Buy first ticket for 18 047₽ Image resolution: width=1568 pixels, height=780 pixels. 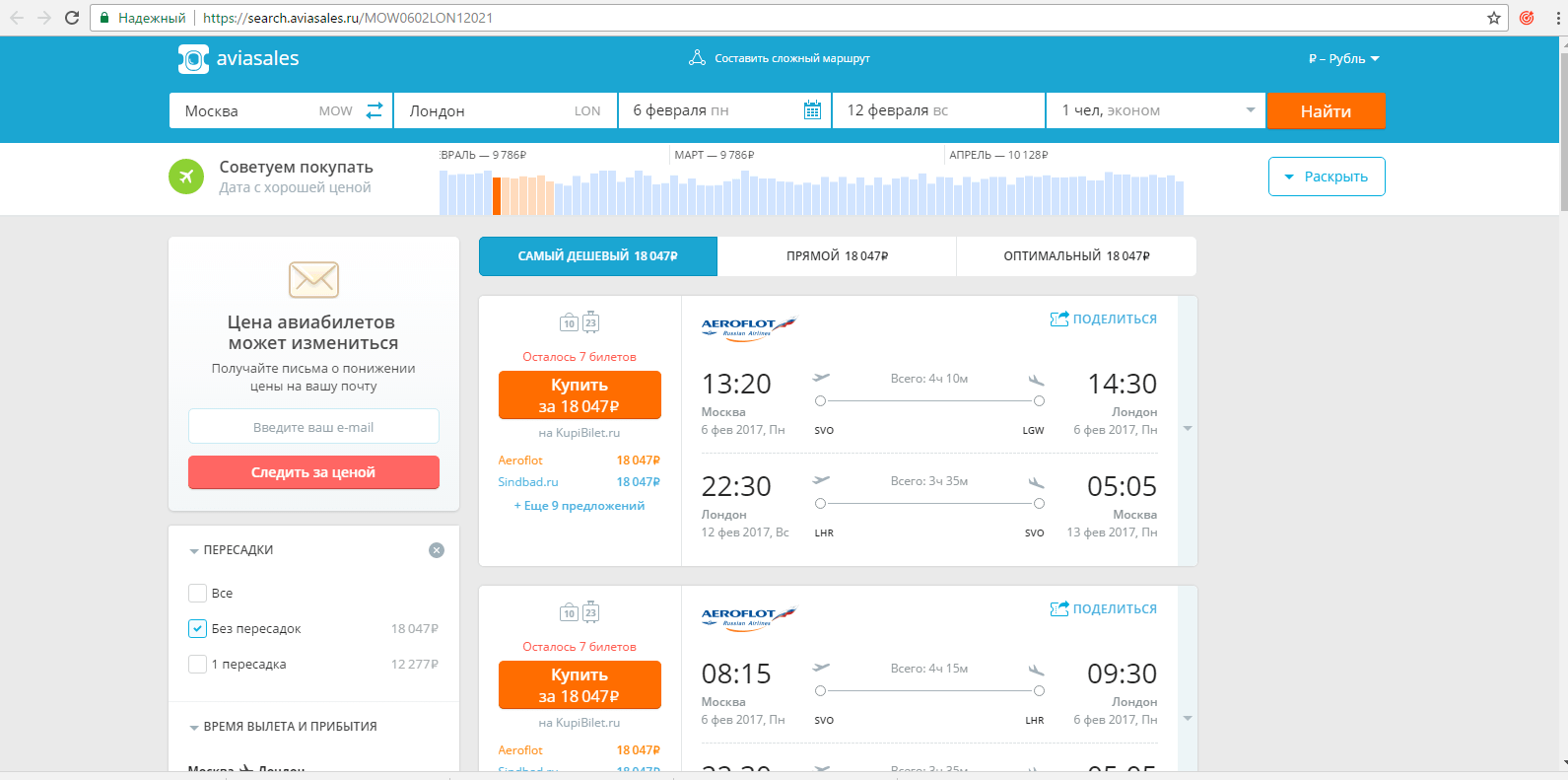pos(579,395)
